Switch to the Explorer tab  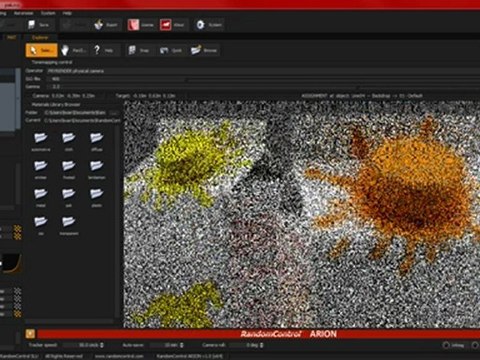(40, 38)
